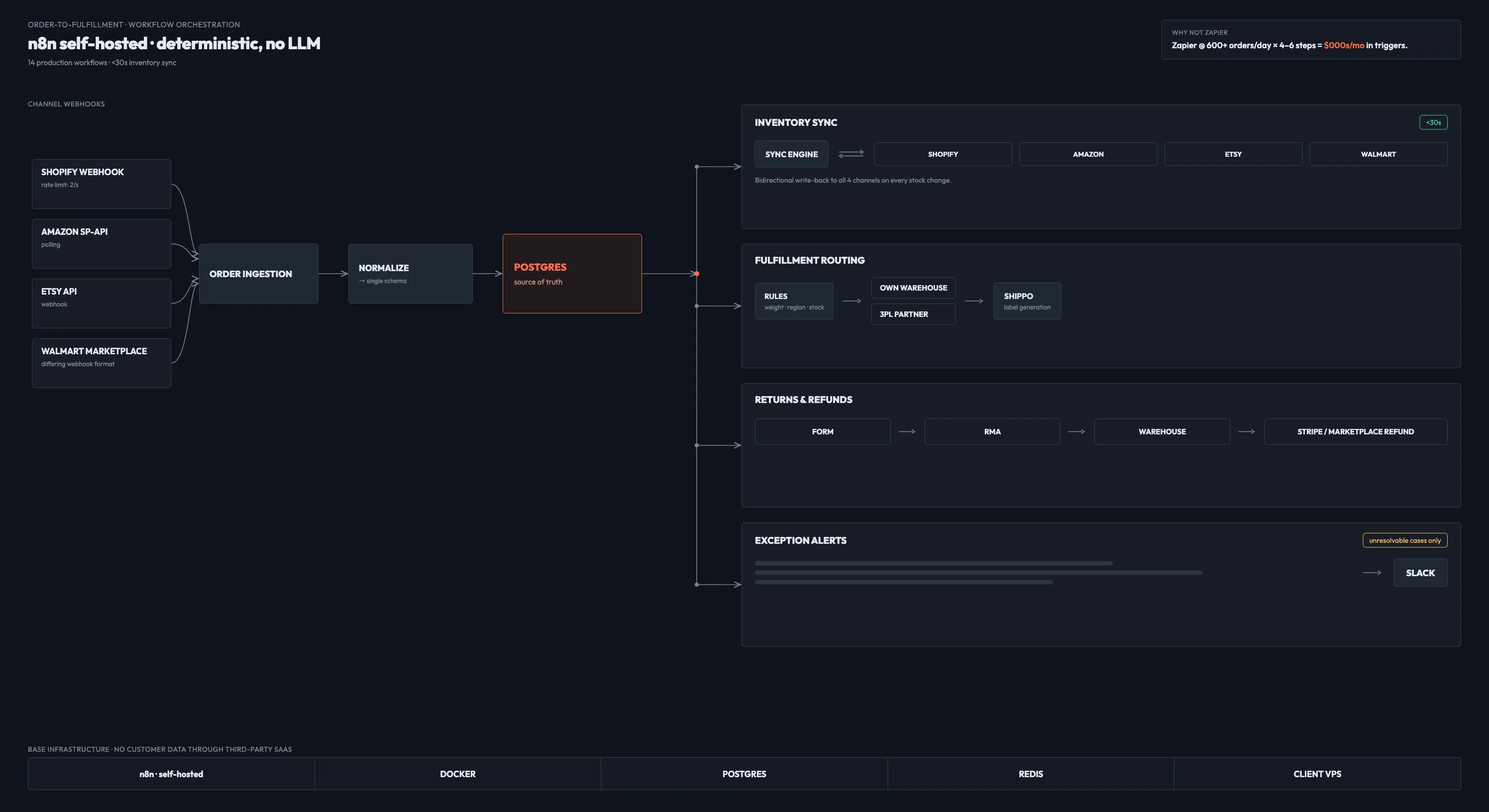
Task: Open the Stripe / Marketplace Refund step
Action: 1356,432
